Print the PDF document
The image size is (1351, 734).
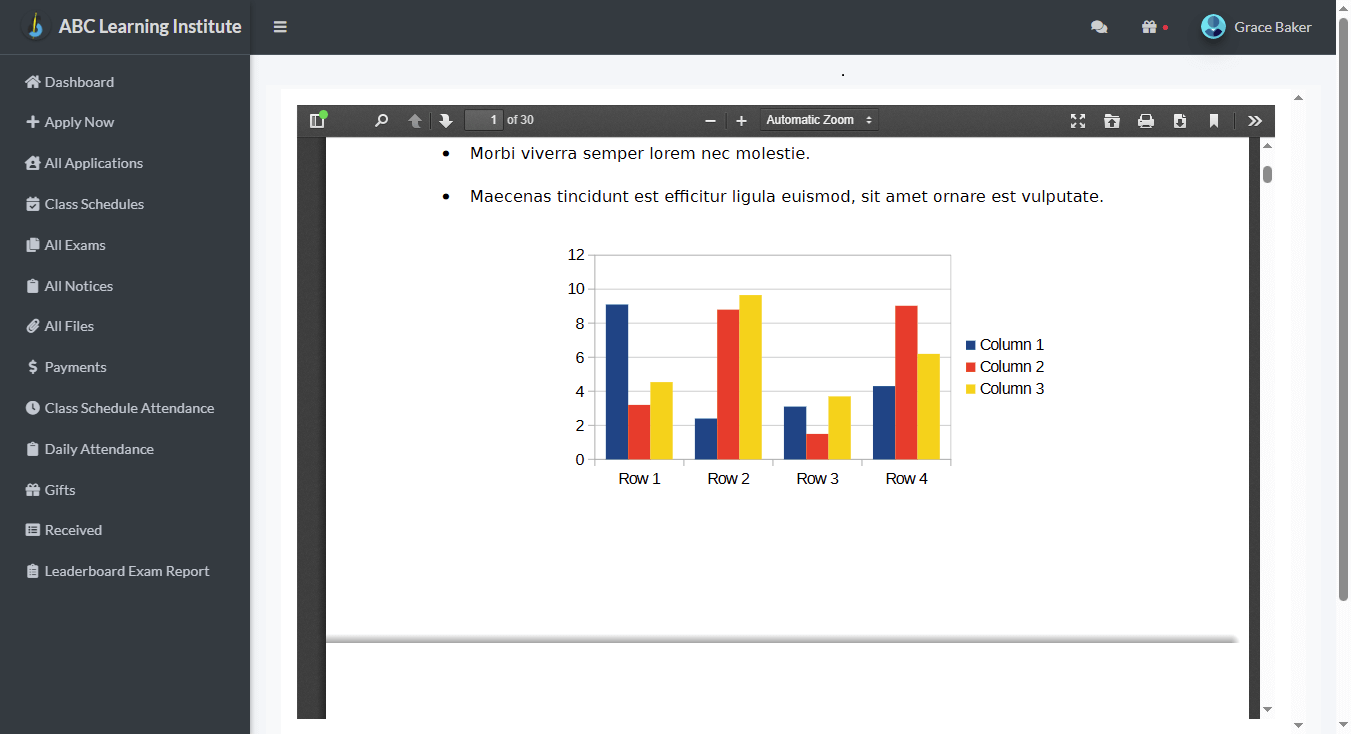coord(1146,121)
